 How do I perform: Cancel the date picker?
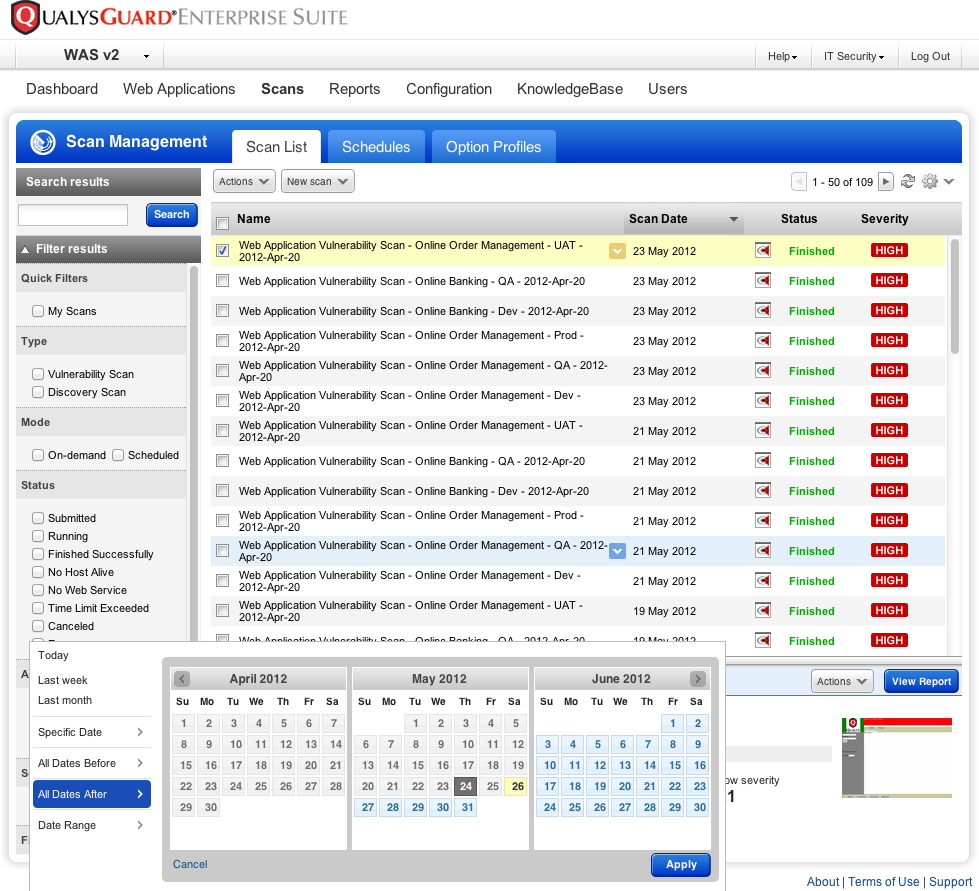click(190, 864)
